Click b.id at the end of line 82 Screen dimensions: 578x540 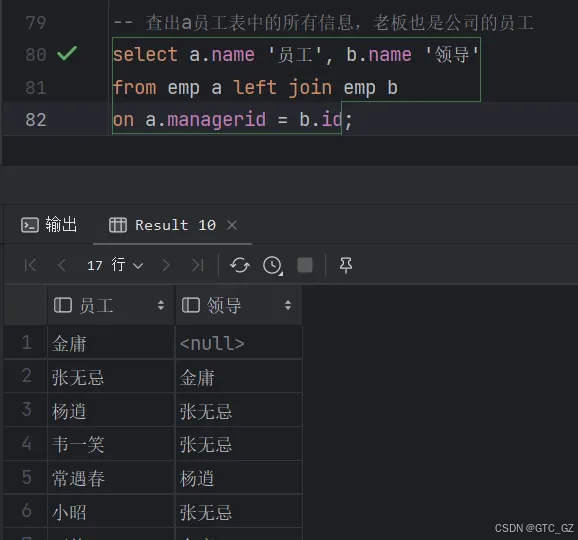tap(321, 120)
